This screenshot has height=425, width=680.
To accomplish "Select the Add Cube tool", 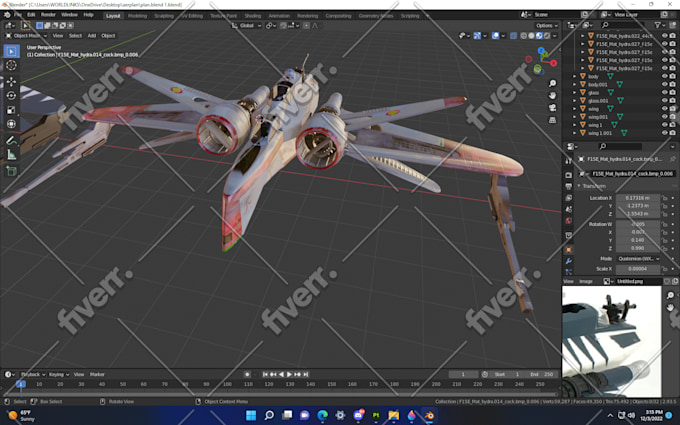I will 12,171.
